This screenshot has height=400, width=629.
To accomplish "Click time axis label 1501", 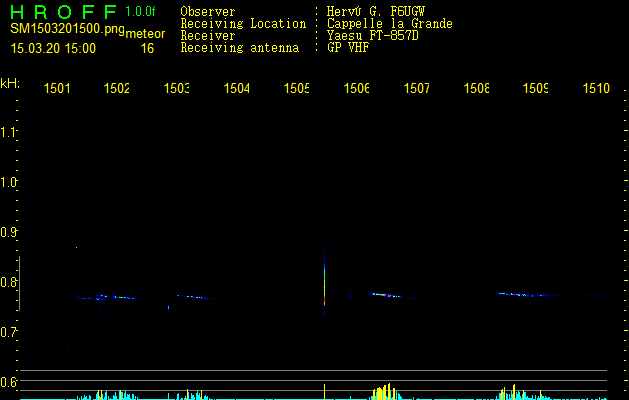I will [57, 88].
